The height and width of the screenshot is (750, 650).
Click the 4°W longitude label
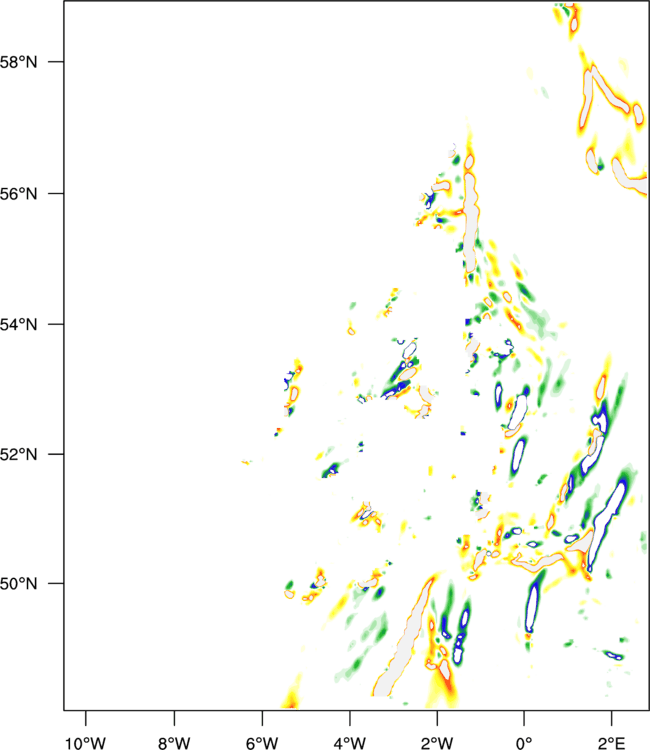pyautogui.click(x=350, y=743)
